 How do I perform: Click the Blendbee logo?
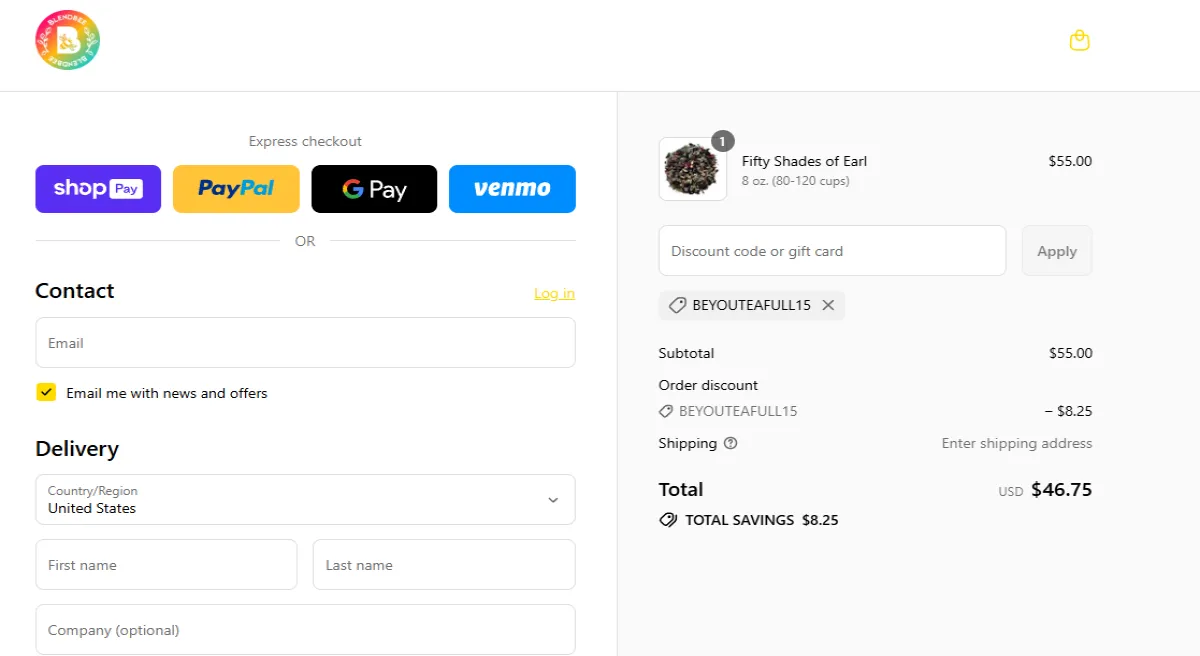[x=67, y=40]
